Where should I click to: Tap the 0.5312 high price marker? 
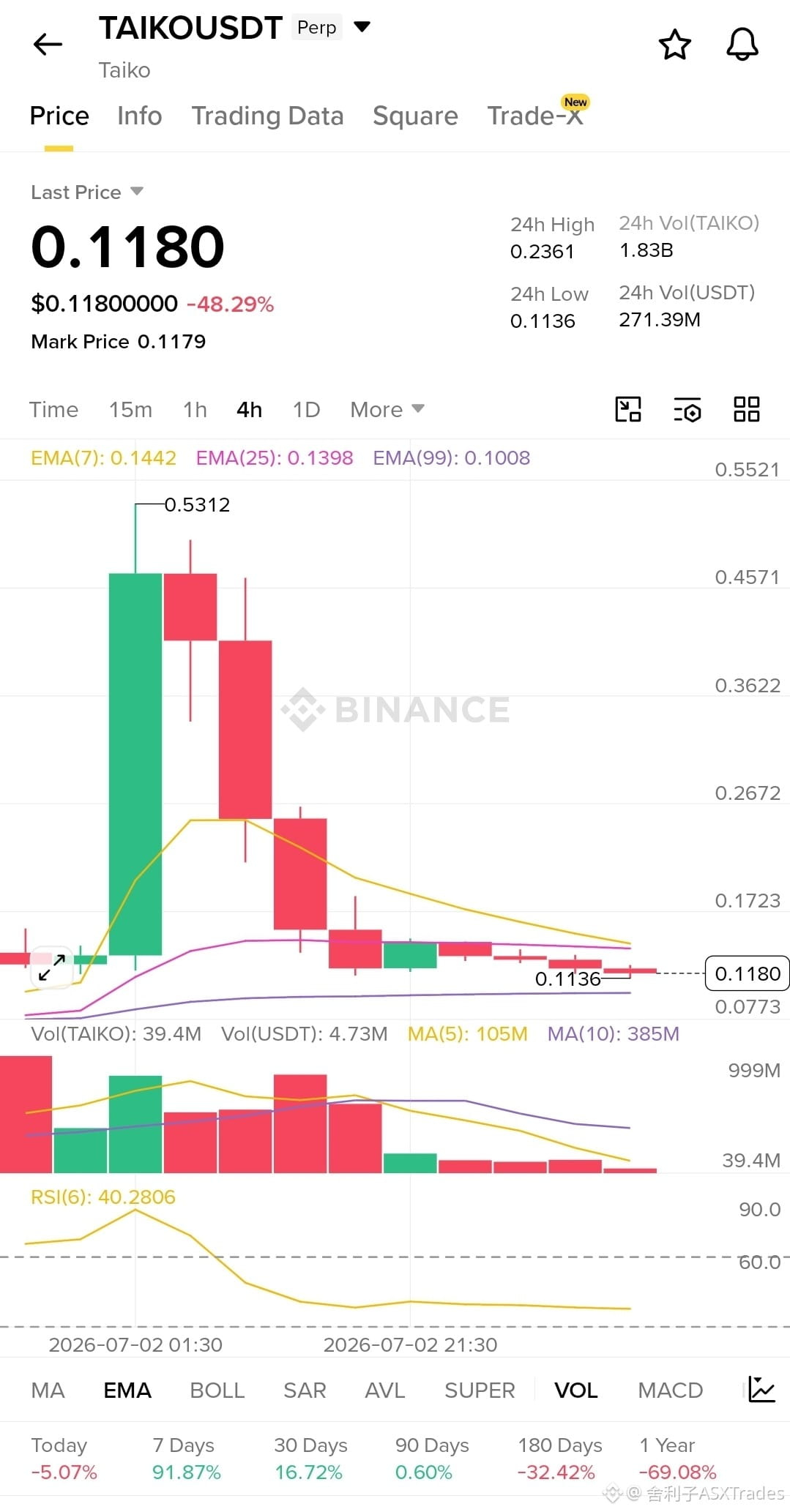pos(197,505)
